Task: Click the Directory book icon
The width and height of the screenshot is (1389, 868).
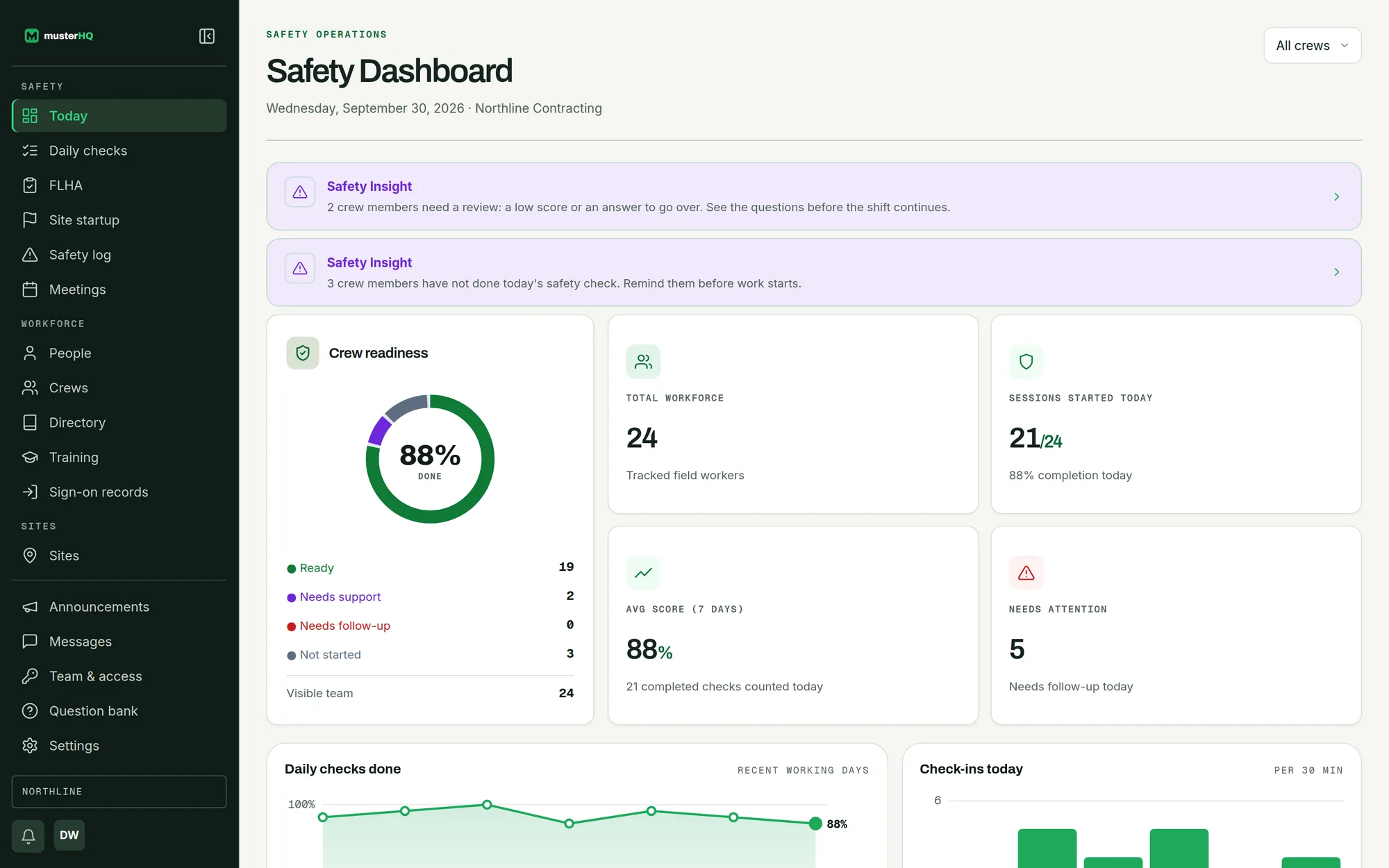Action: click(x=30, y=423)
